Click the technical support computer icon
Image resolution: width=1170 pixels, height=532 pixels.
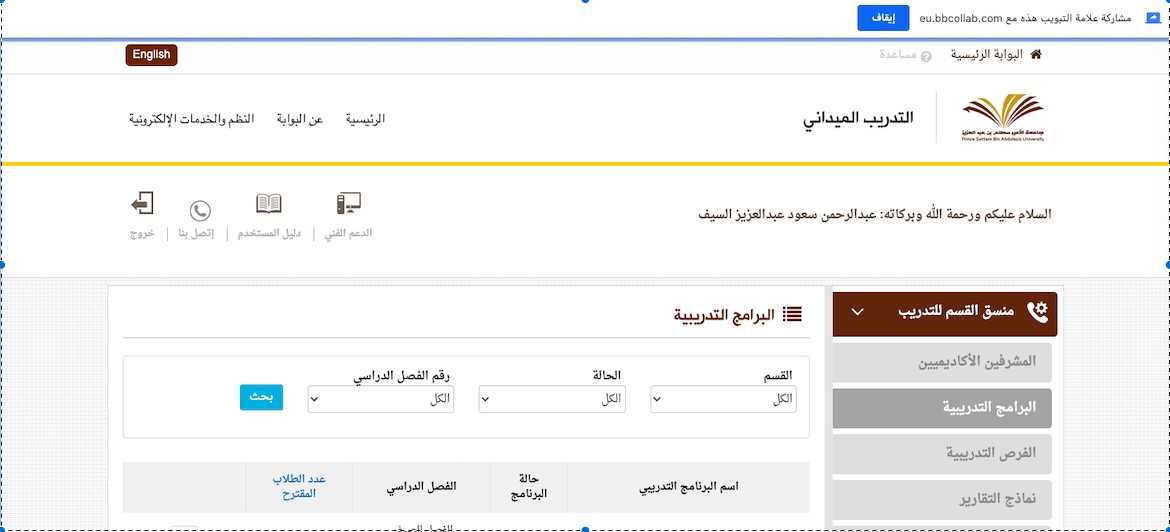(x=348, y=205)
